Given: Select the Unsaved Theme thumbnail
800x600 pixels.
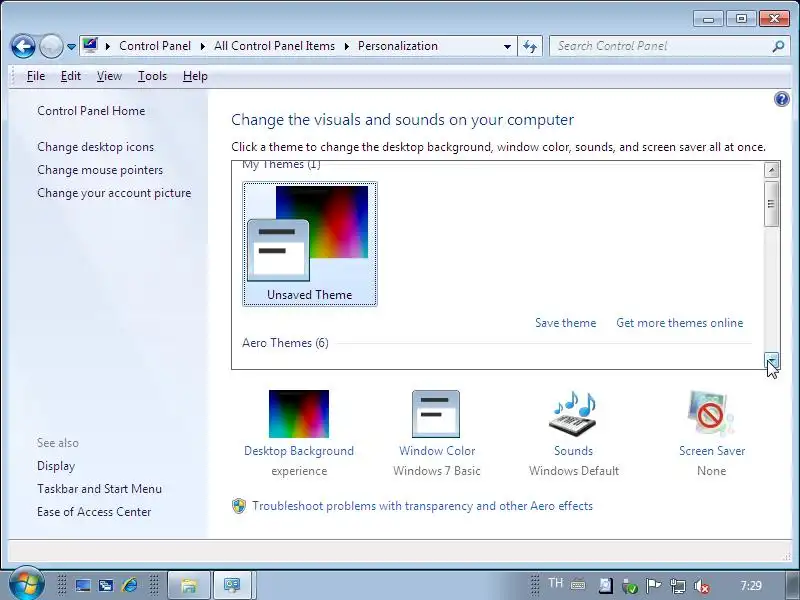Looking at the screenshot, I should [310, 244].
